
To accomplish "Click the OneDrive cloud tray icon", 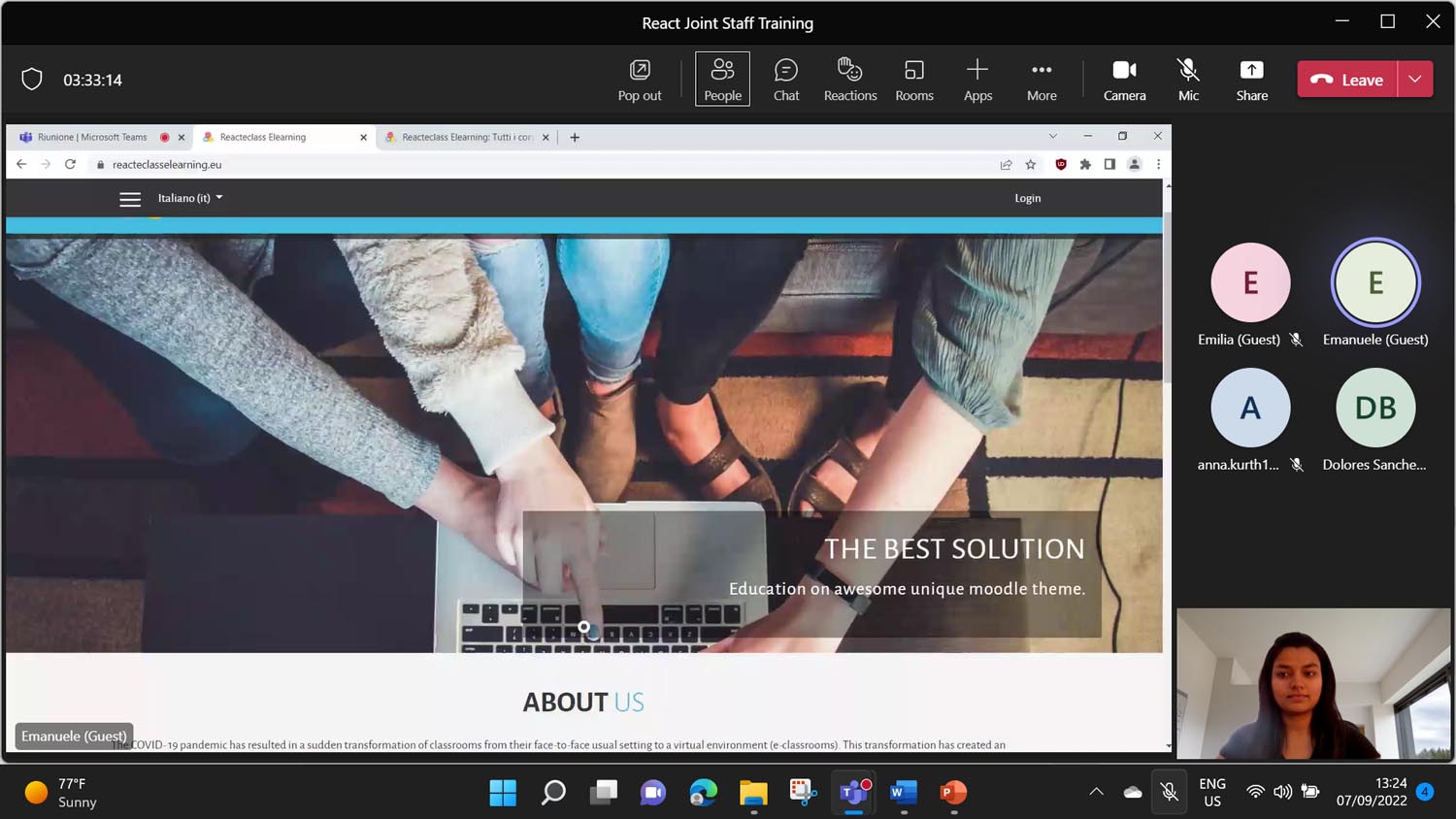I will (x=1133, y=792).
